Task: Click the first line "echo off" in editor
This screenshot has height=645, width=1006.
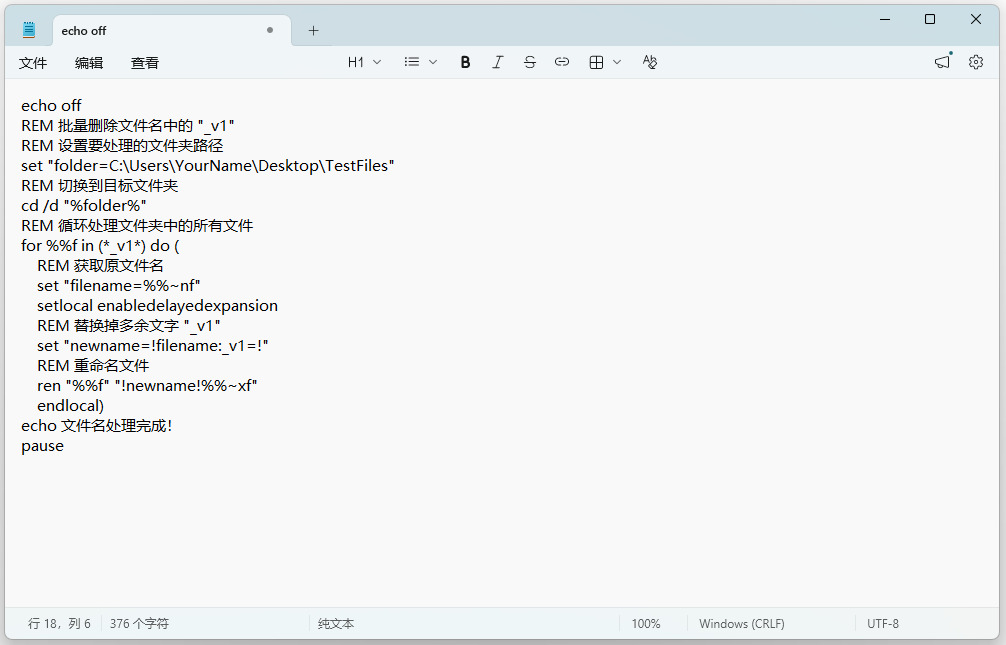Action: pyautogui.click(x=51, y=106)
